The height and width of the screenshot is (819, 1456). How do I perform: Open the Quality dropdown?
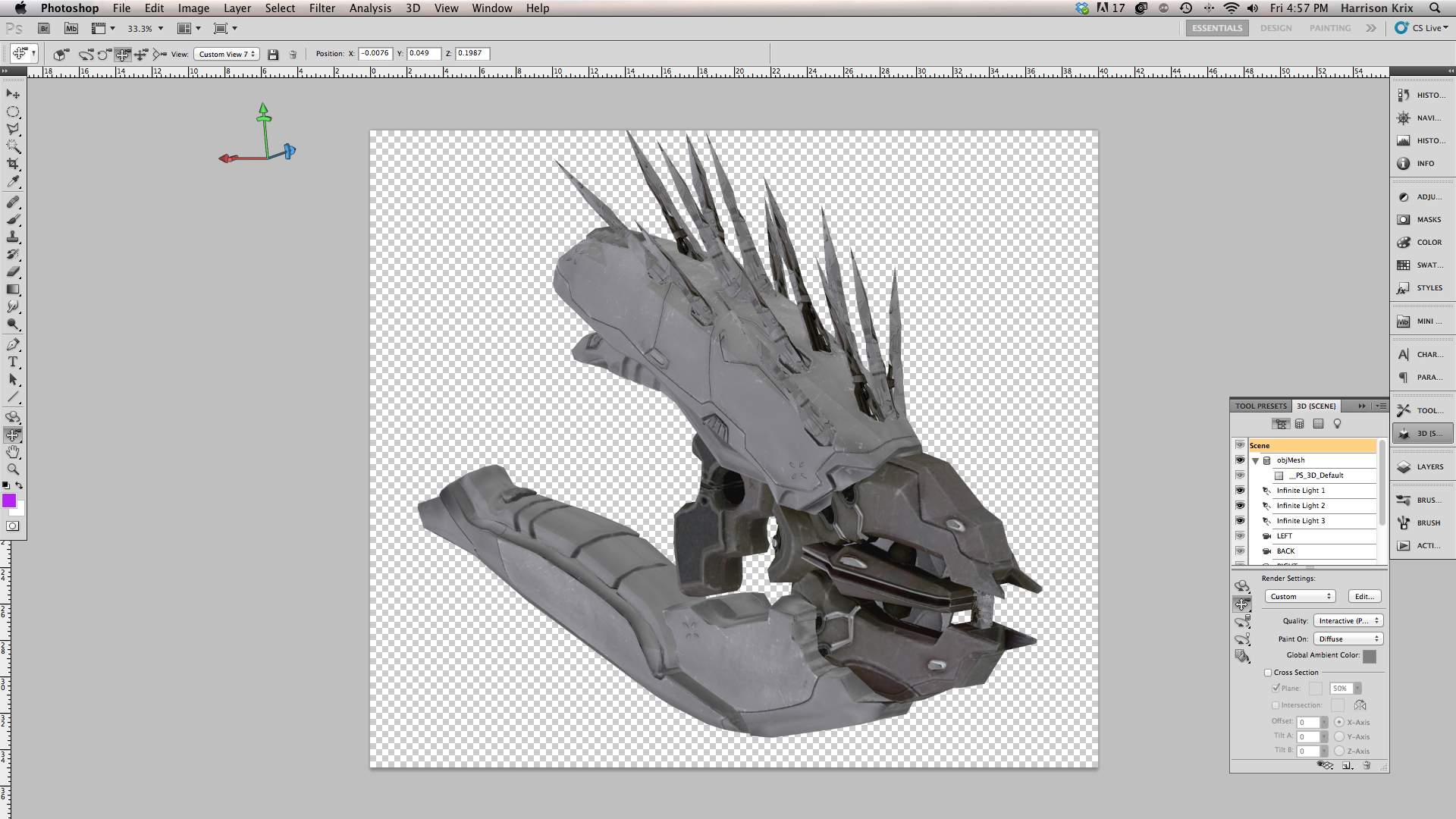pyautogui.click(x=1348, y=621)
